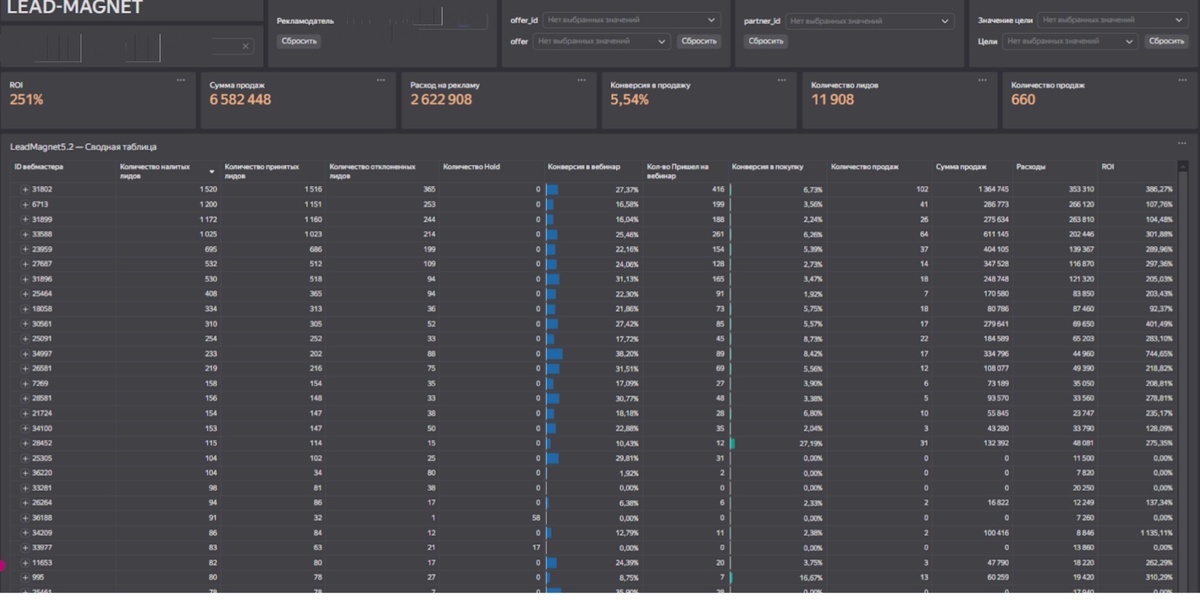Expand webmaster row 31896

tap(25, 279)
